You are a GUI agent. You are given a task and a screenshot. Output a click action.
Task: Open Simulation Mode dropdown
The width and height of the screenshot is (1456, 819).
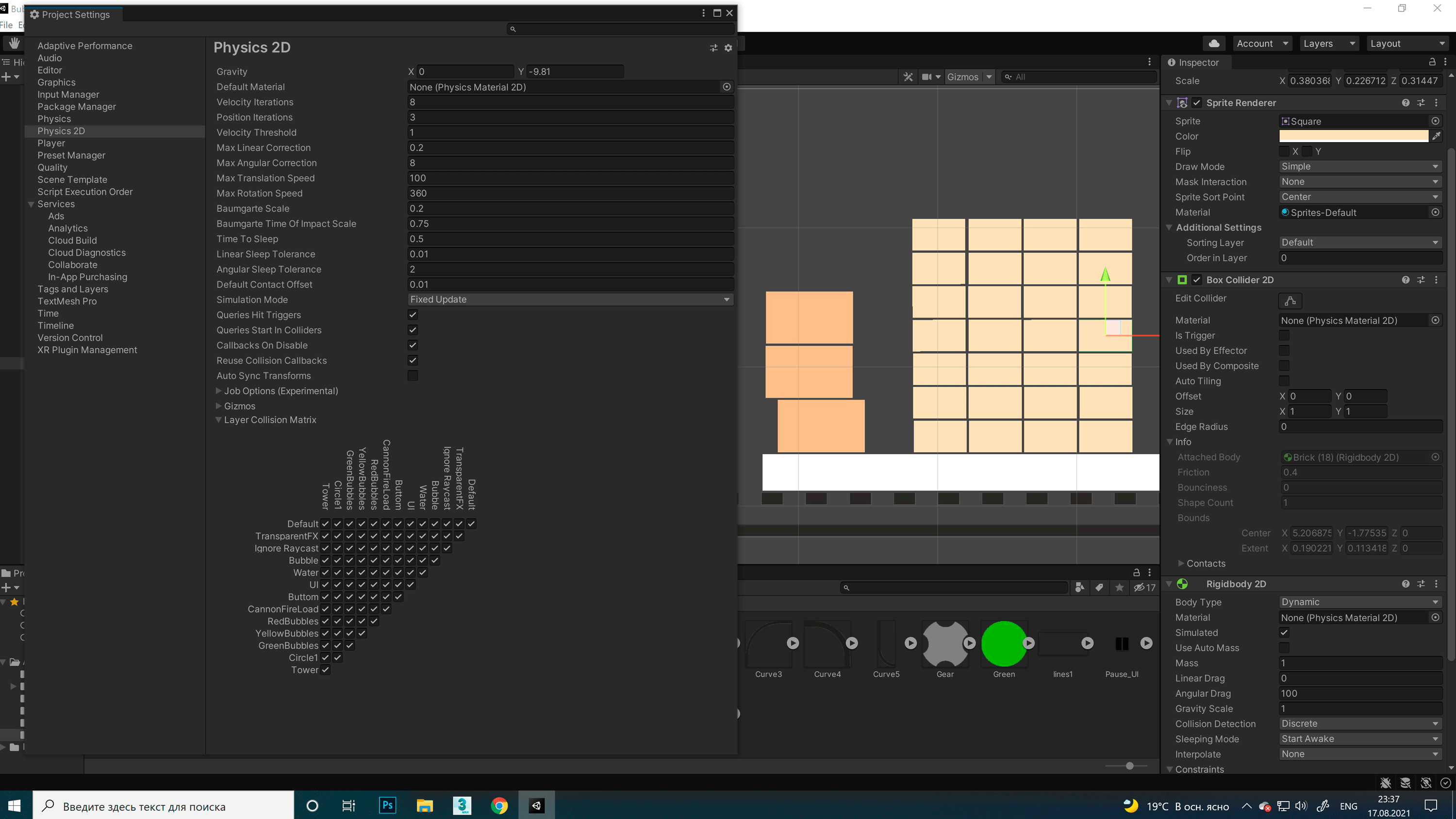[570, 299]
